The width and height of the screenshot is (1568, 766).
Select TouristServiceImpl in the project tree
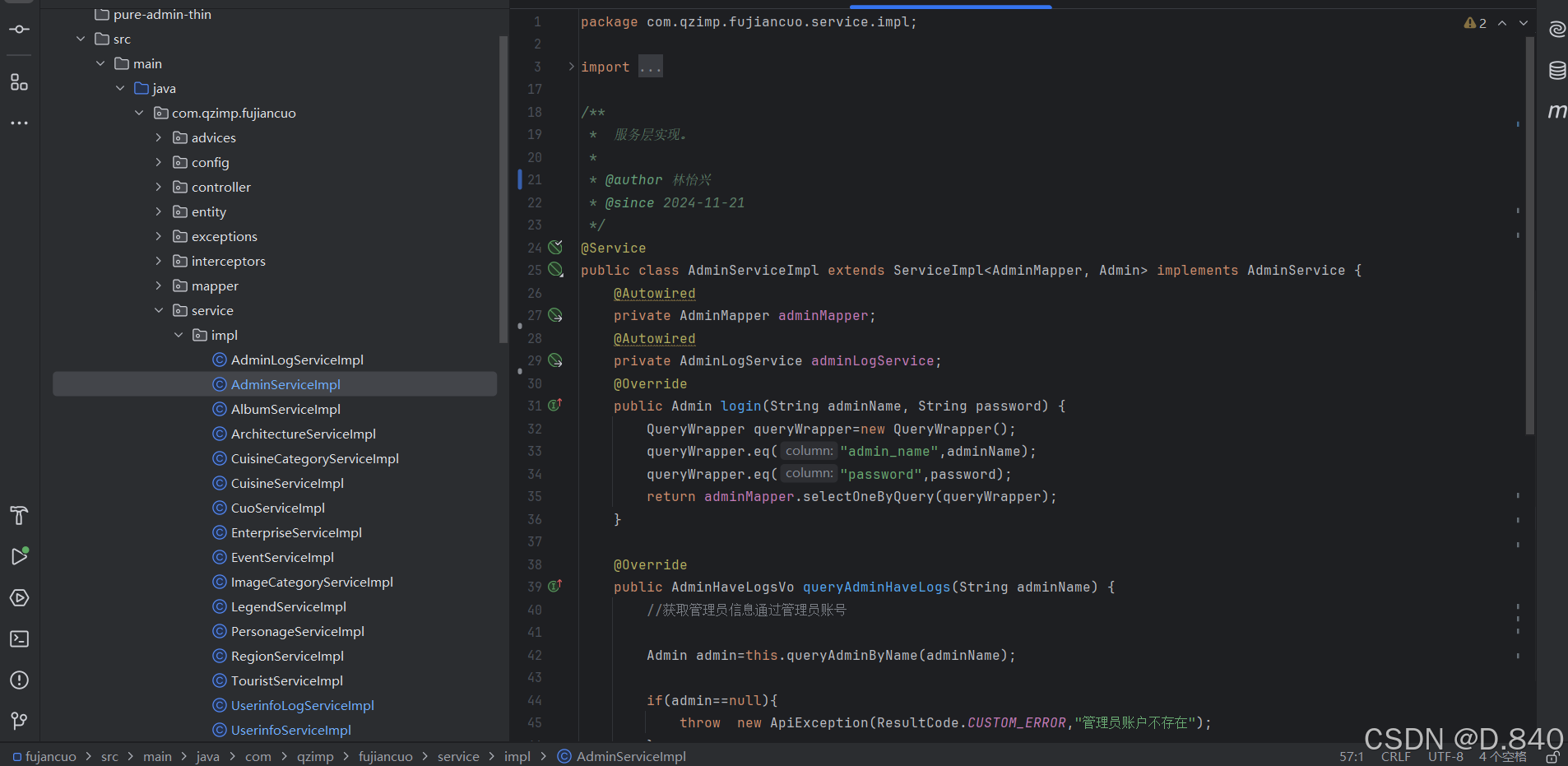286,680
